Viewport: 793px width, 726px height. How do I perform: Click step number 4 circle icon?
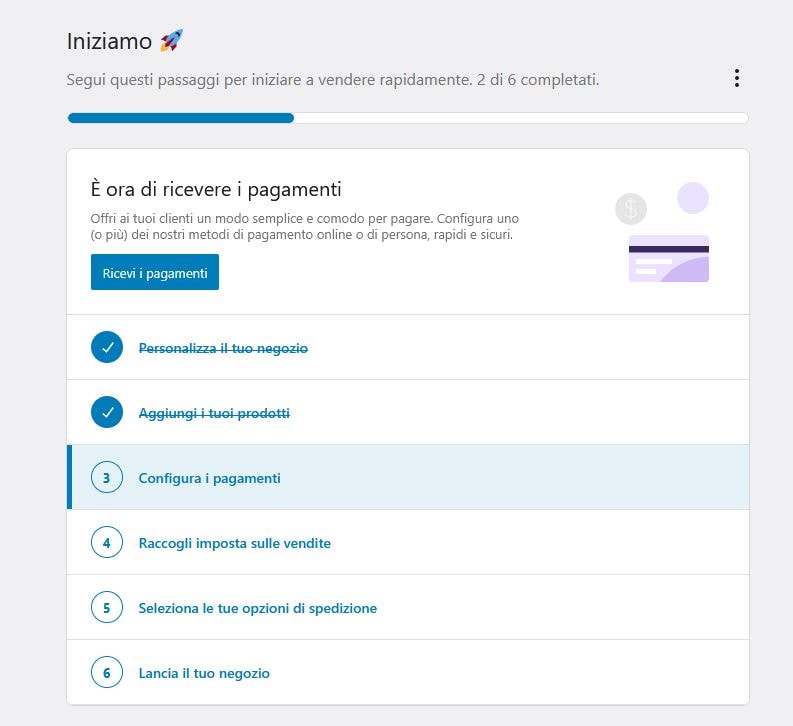point(107,542)
